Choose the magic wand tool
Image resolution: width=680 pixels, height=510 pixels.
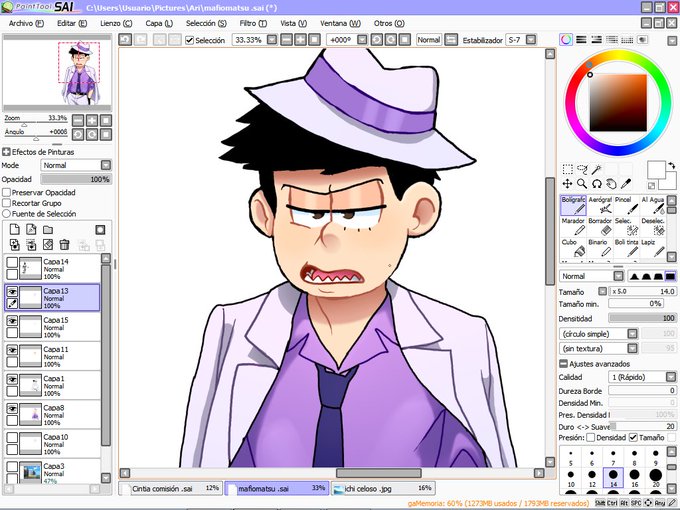pyautogui.click(x=597, y=169)
